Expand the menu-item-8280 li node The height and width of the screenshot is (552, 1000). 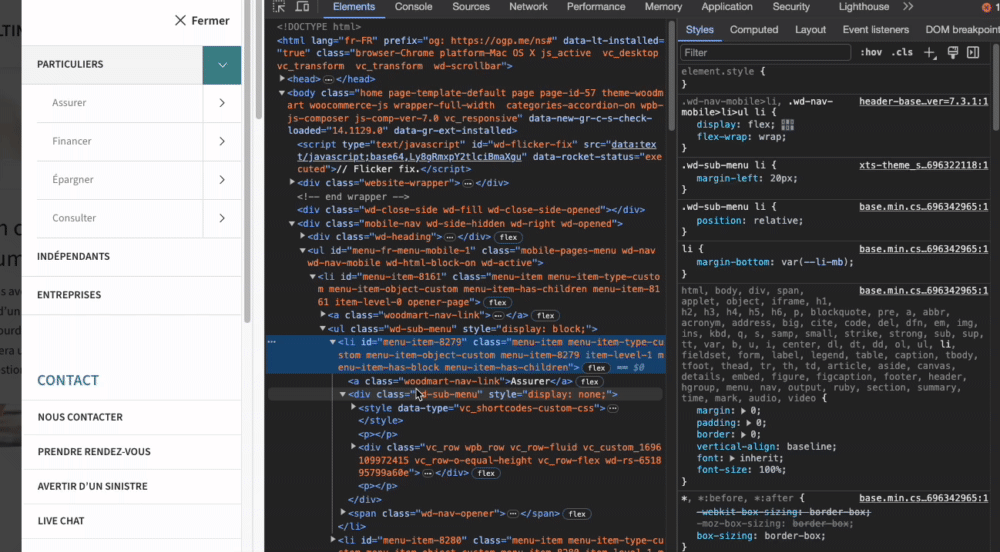coord(333,540)
